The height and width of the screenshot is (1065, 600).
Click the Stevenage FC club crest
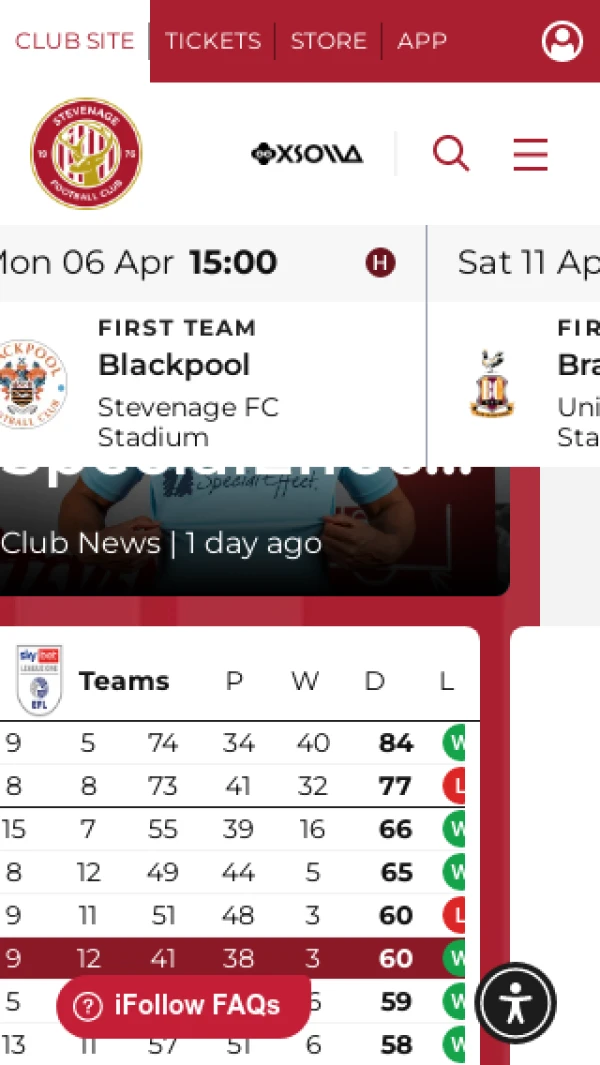click(x=86, y=154)
